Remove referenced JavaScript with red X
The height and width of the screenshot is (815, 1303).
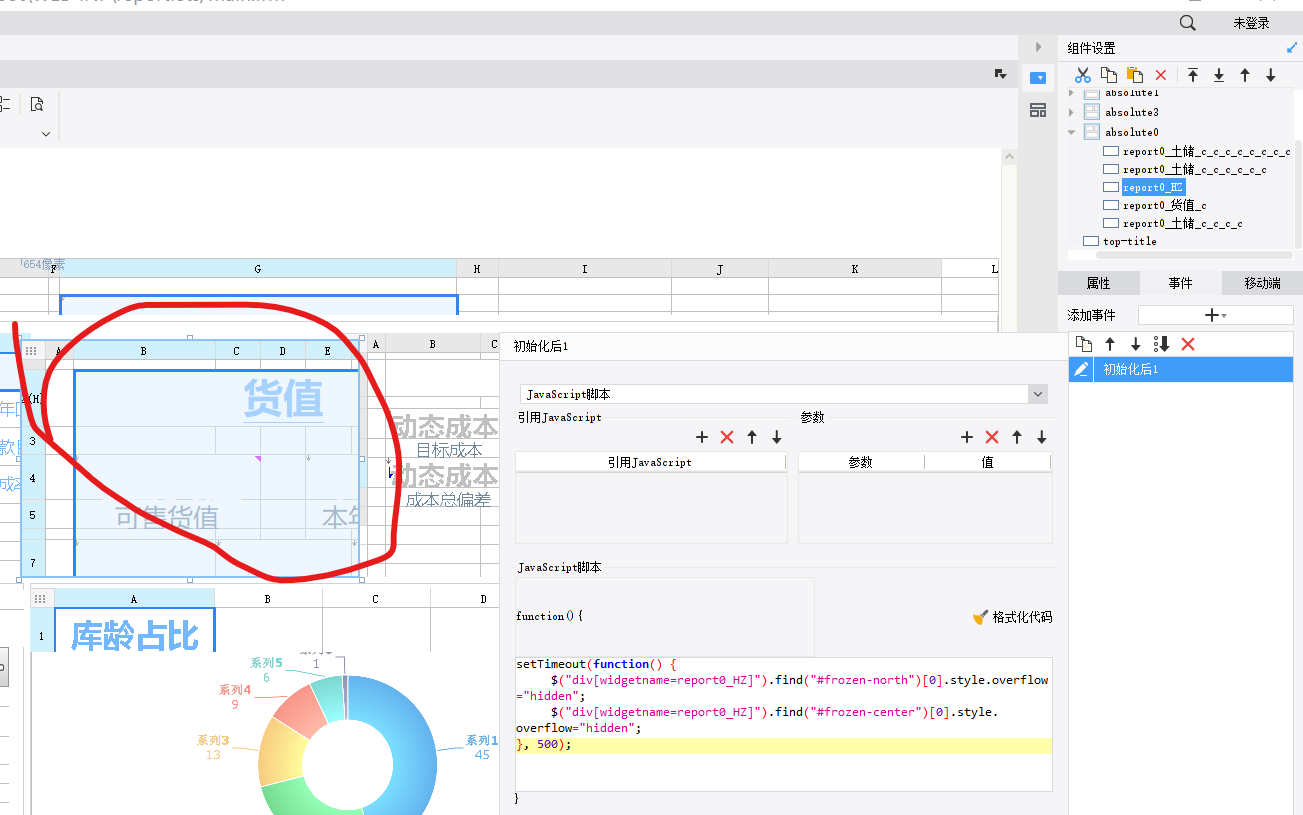coord(727,437)
